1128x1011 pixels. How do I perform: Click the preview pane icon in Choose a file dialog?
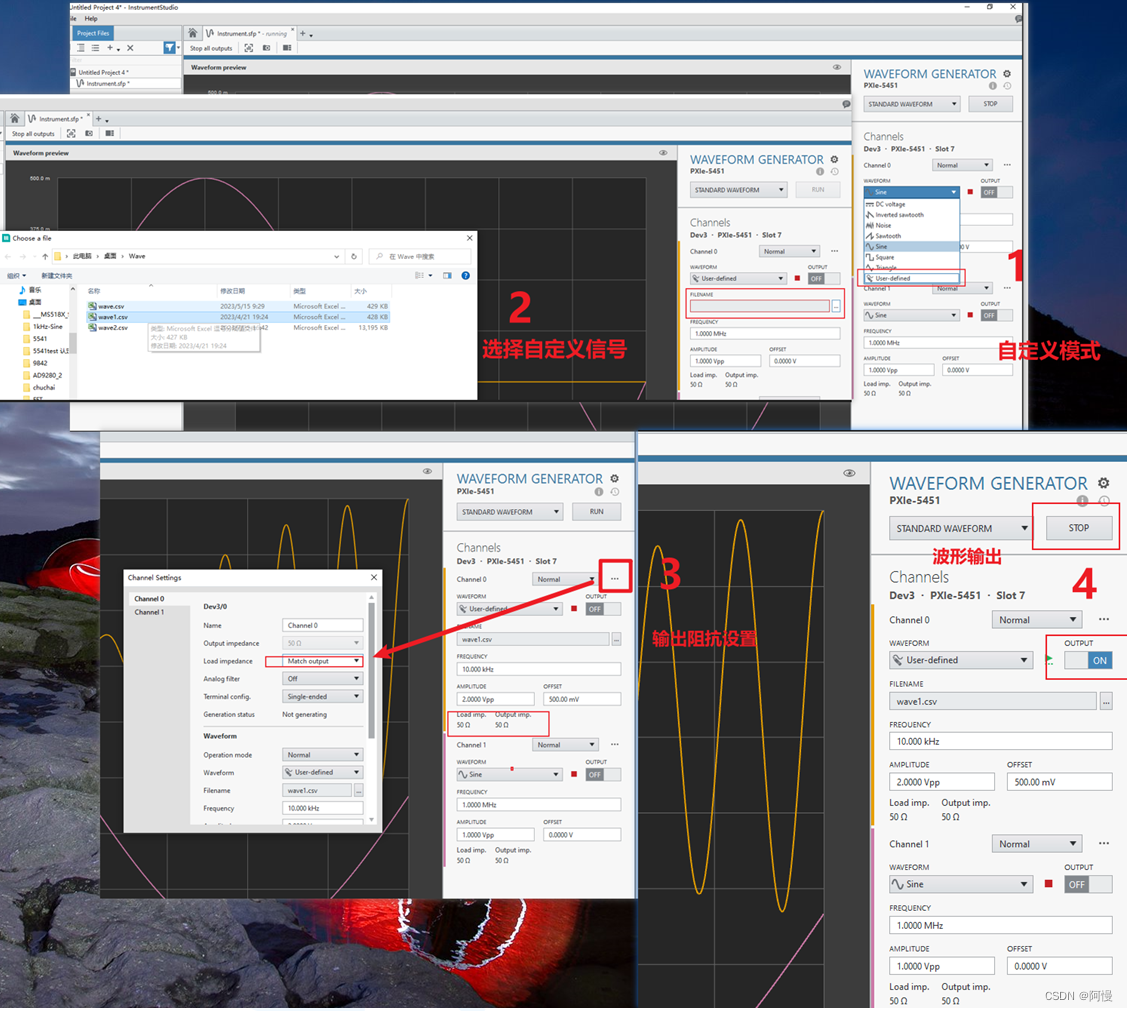[447, 276]
